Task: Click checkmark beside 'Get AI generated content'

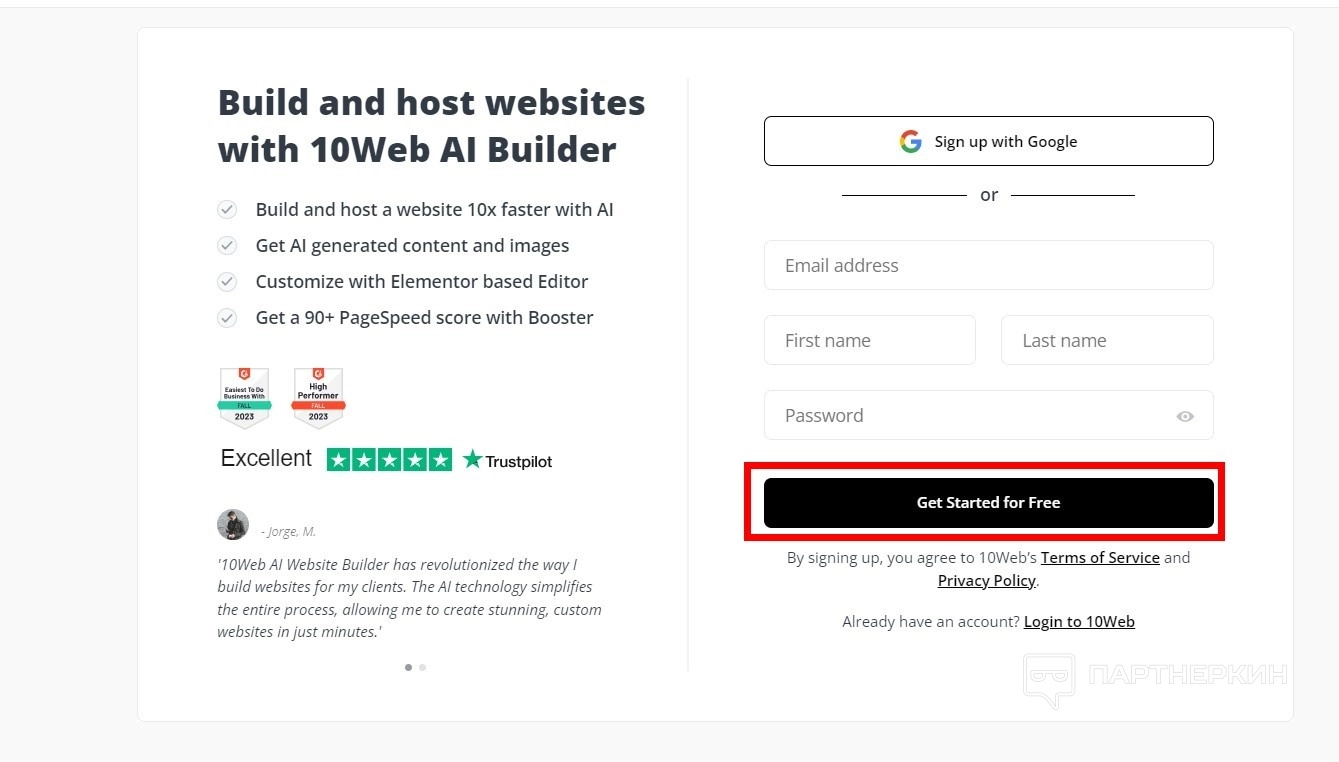Action: [x=228, y=246]
